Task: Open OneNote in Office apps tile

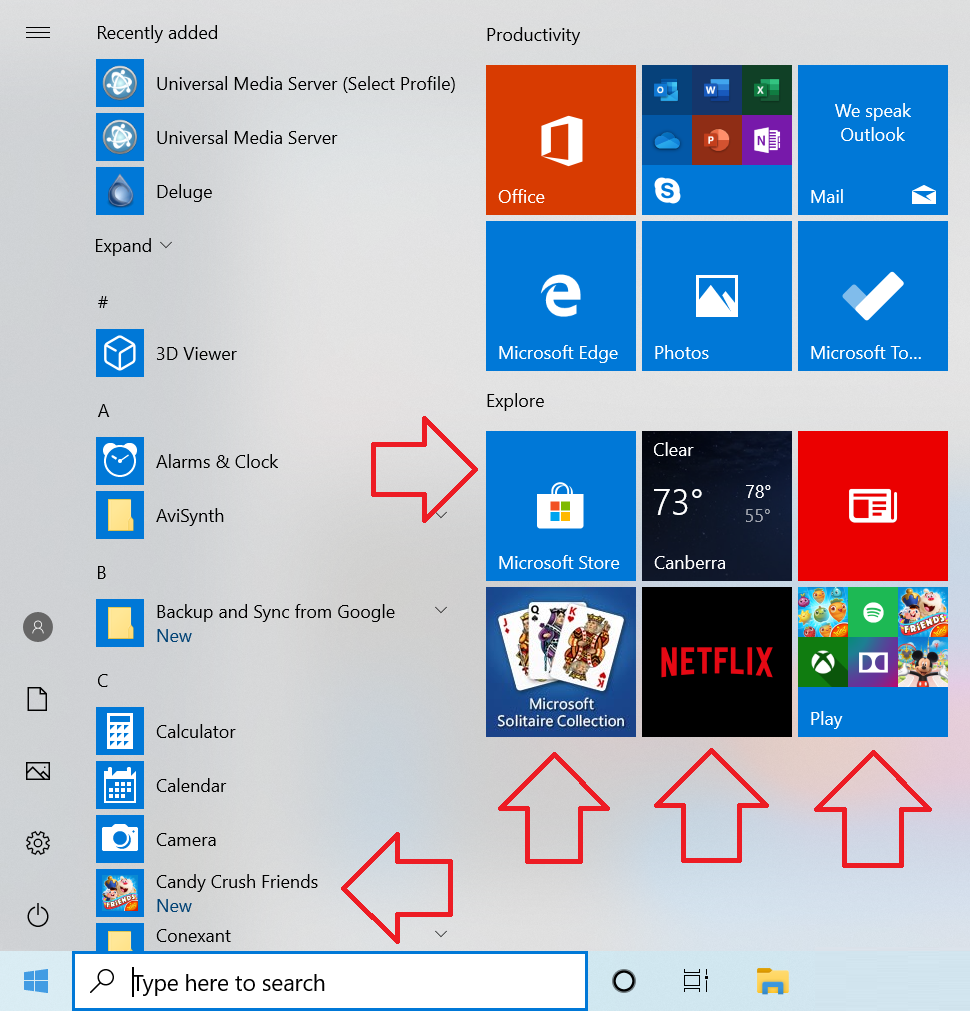Action: [767, 139]
